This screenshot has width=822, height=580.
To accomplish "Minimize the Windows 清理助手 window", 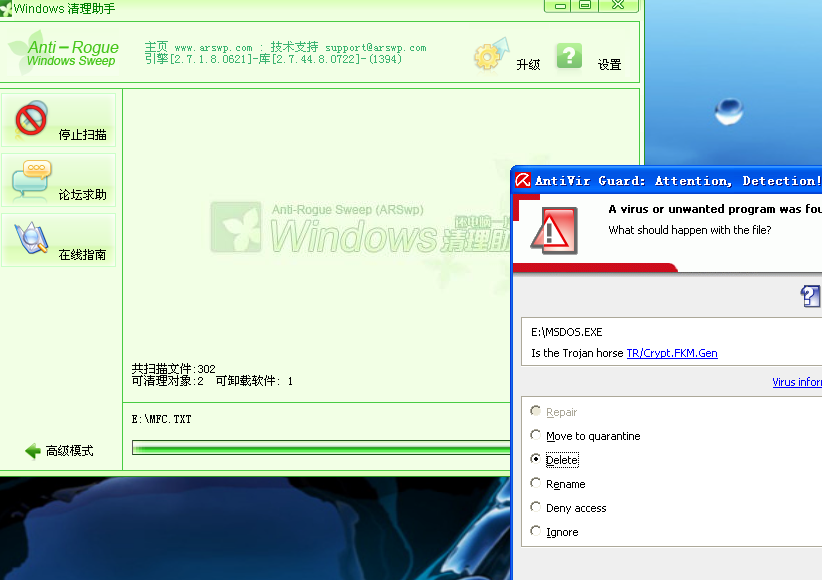I will click(x=560, y=5).
